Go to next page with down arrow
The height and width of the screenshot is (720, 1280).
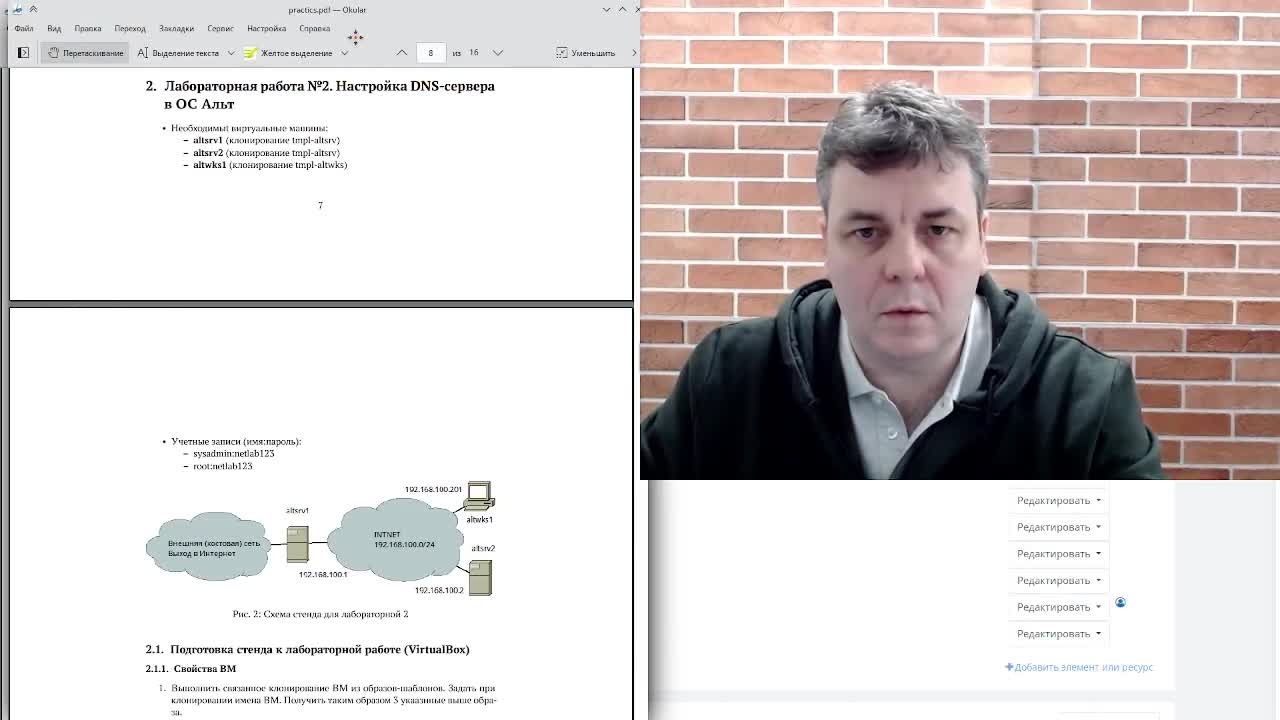[497, 53]
